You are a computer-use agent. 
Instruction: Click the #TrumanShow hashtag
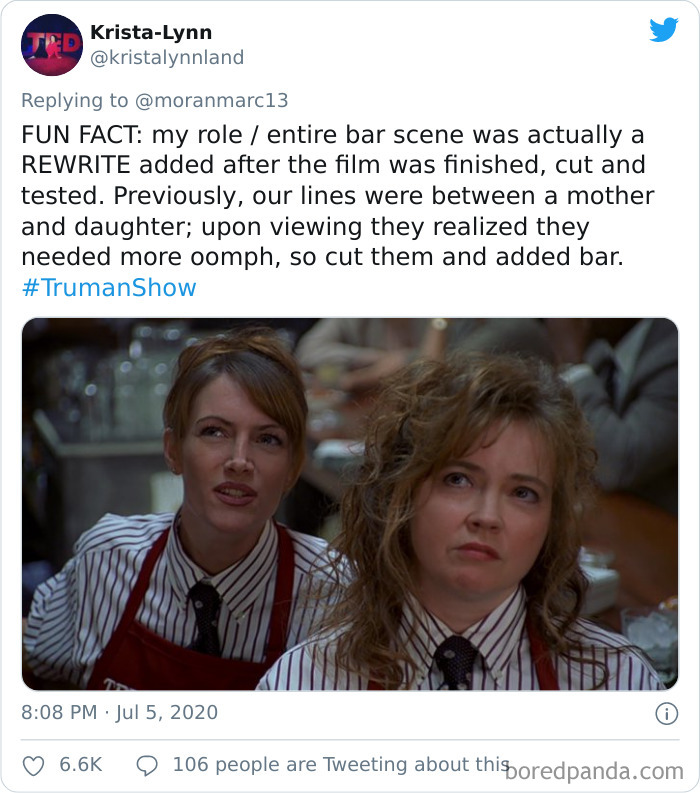[x=109, y=287]
